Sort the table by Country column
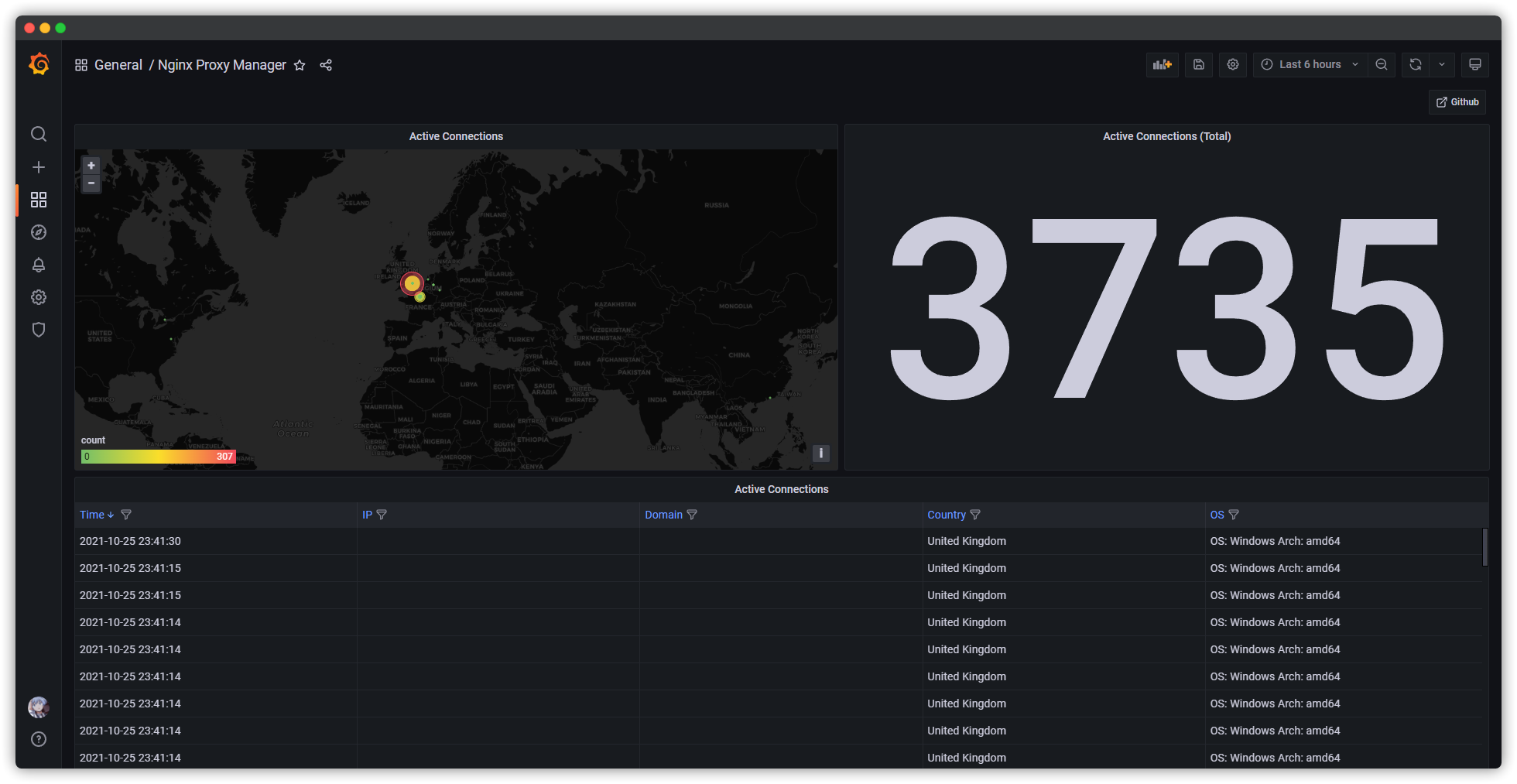The height and width of the screenshot is (784, 1517). click(x=947, y=515)
